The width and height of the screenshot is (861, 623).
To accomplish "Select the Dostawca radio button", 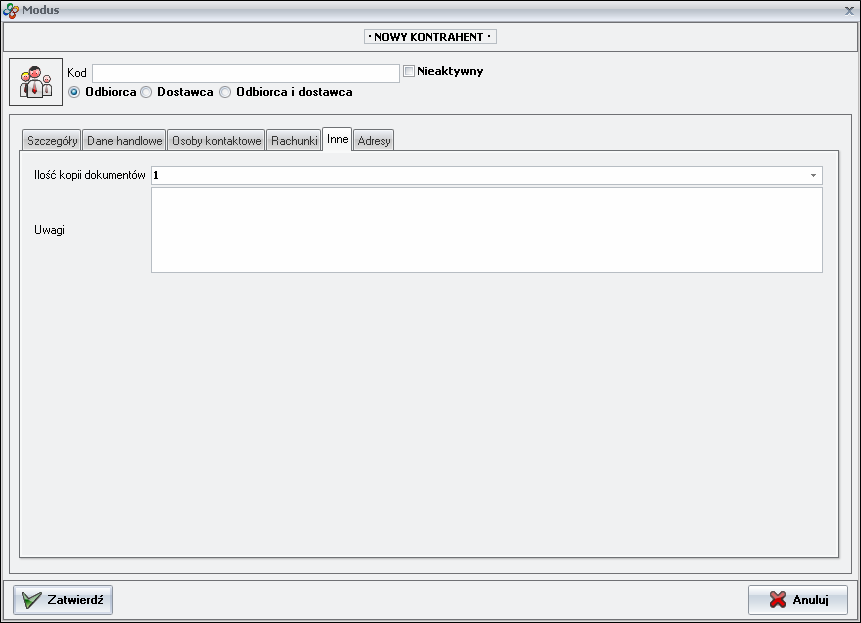I will (x=146, y=92).
